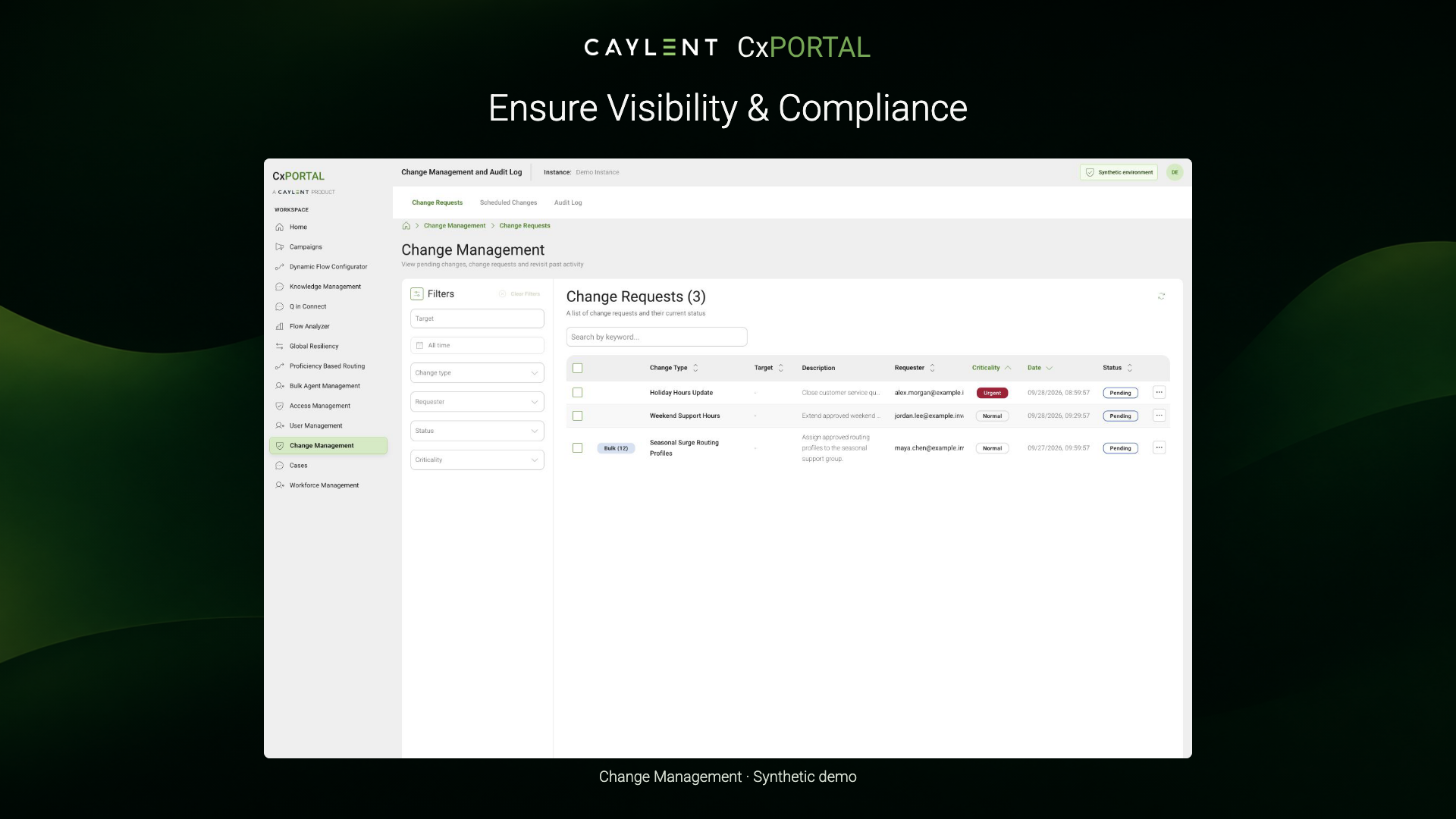The image size is (1456, 819).
Task: Click the Bulk (12) badge
Action: tap(616, 448)
